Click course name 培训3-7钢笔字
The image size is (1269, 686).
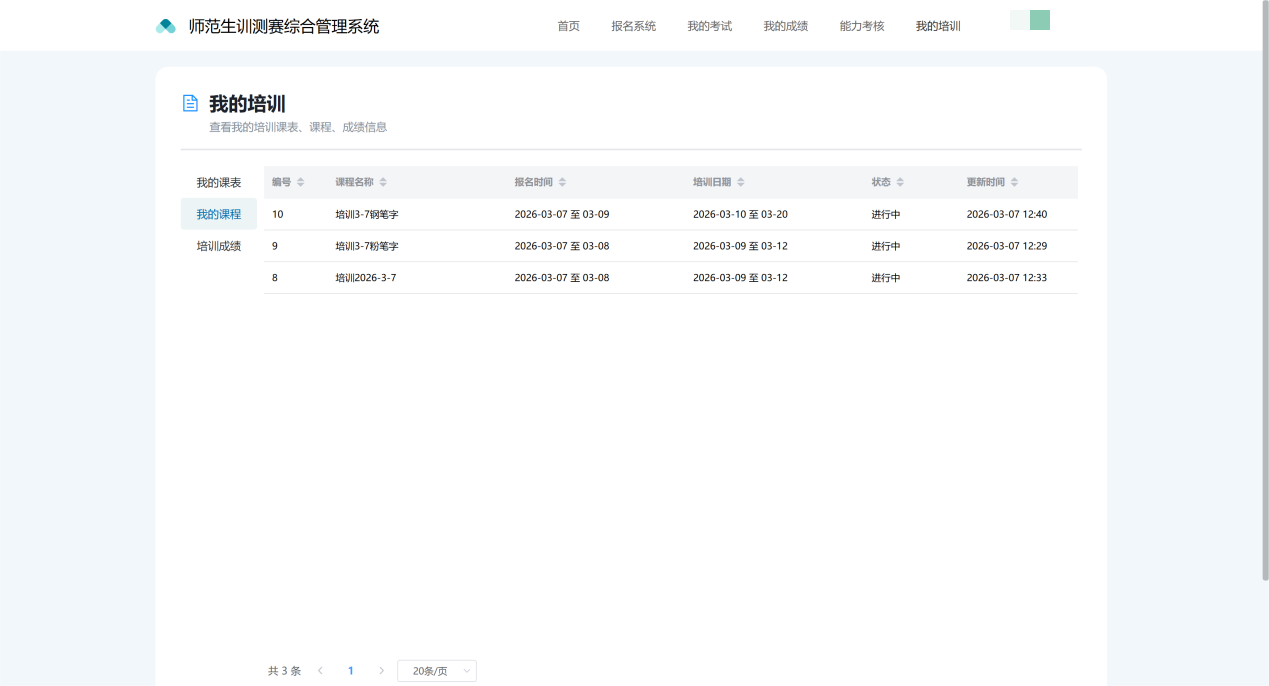(x=367, y=214)
